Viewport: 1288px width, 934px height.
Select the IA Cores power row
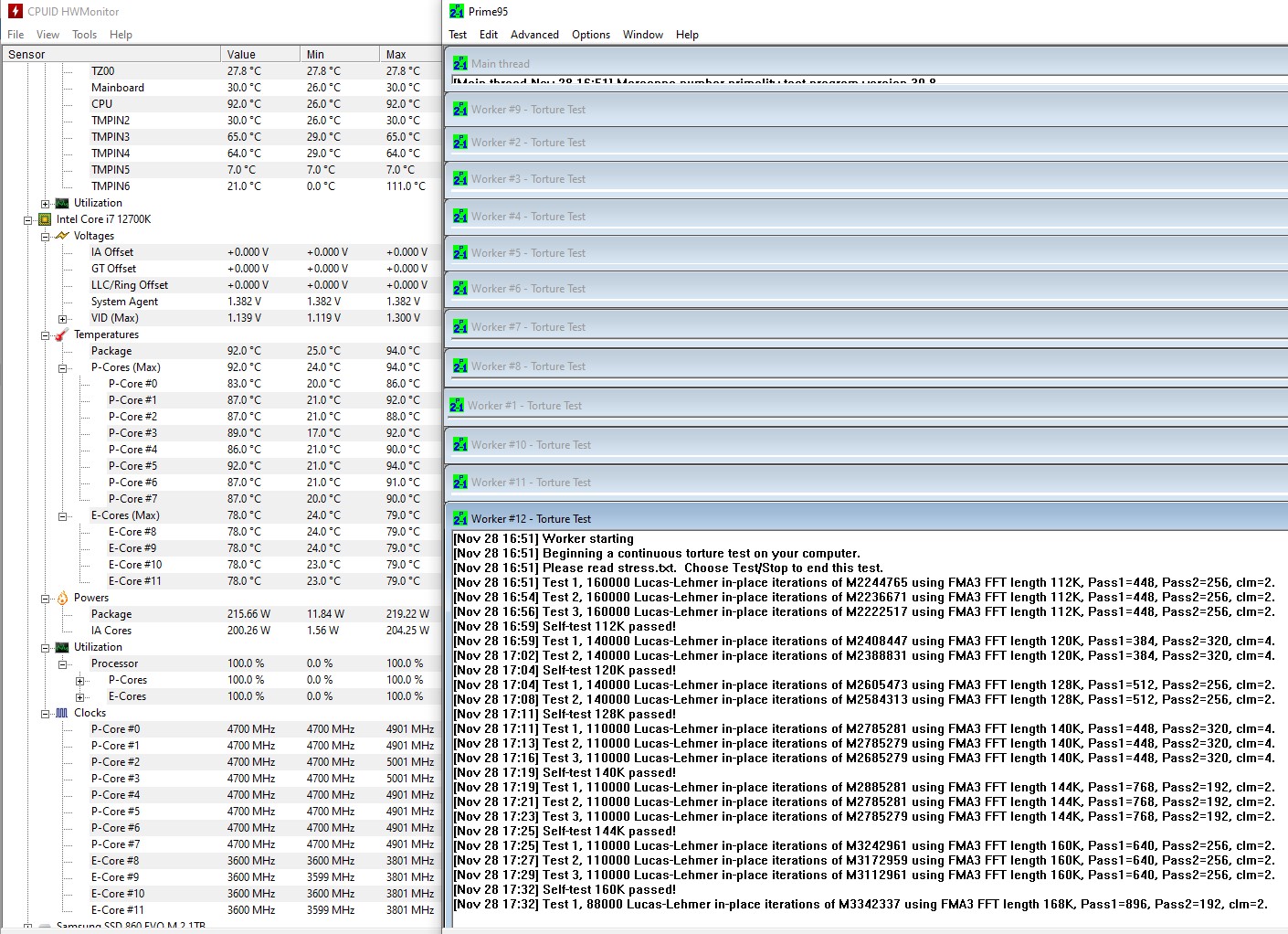click(221, 631)
